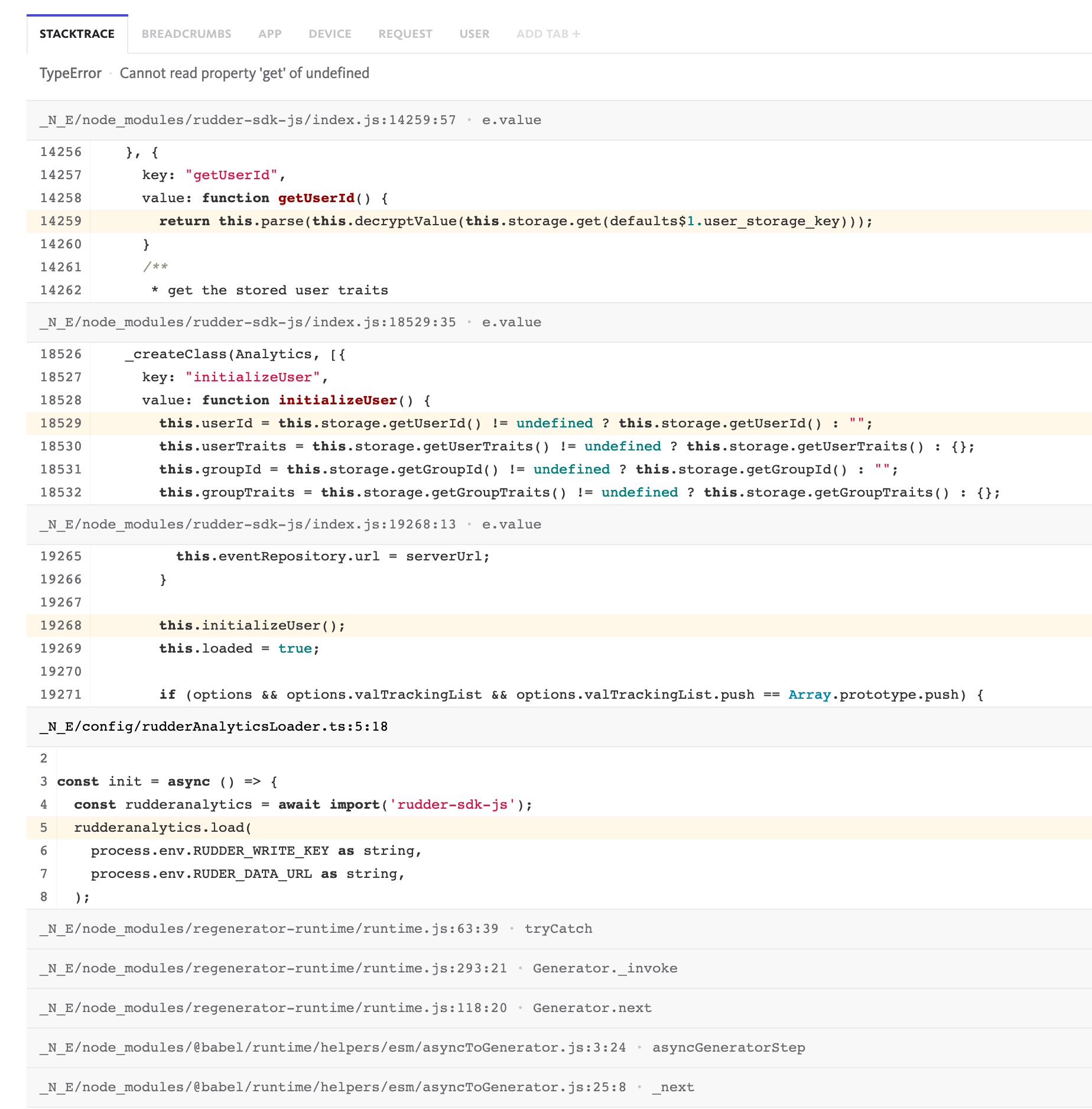
Task: Collapse the index.js:18529:35 stack frame
Action: pos(247,322)
